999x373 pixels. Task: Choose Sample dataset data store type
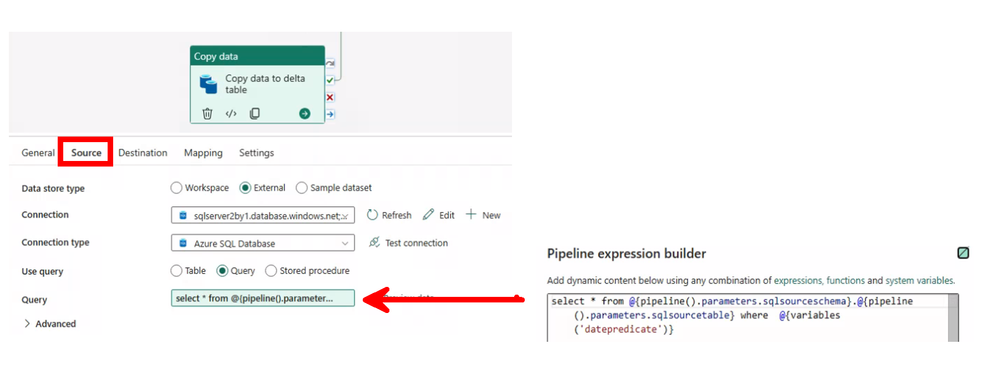point(302,188)
